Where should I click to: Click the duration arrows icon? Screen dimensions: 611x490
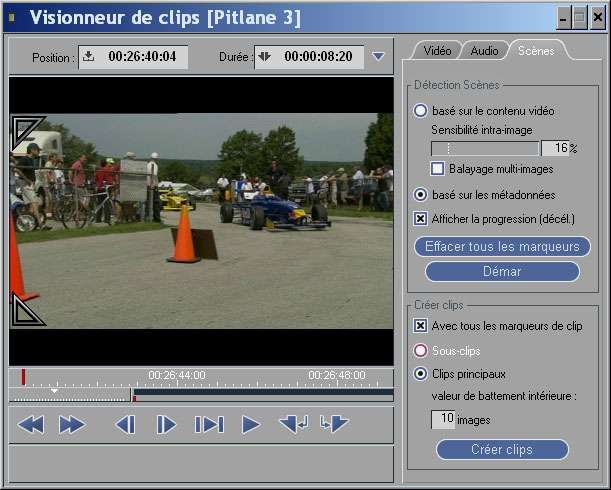[x=265, y=56]
